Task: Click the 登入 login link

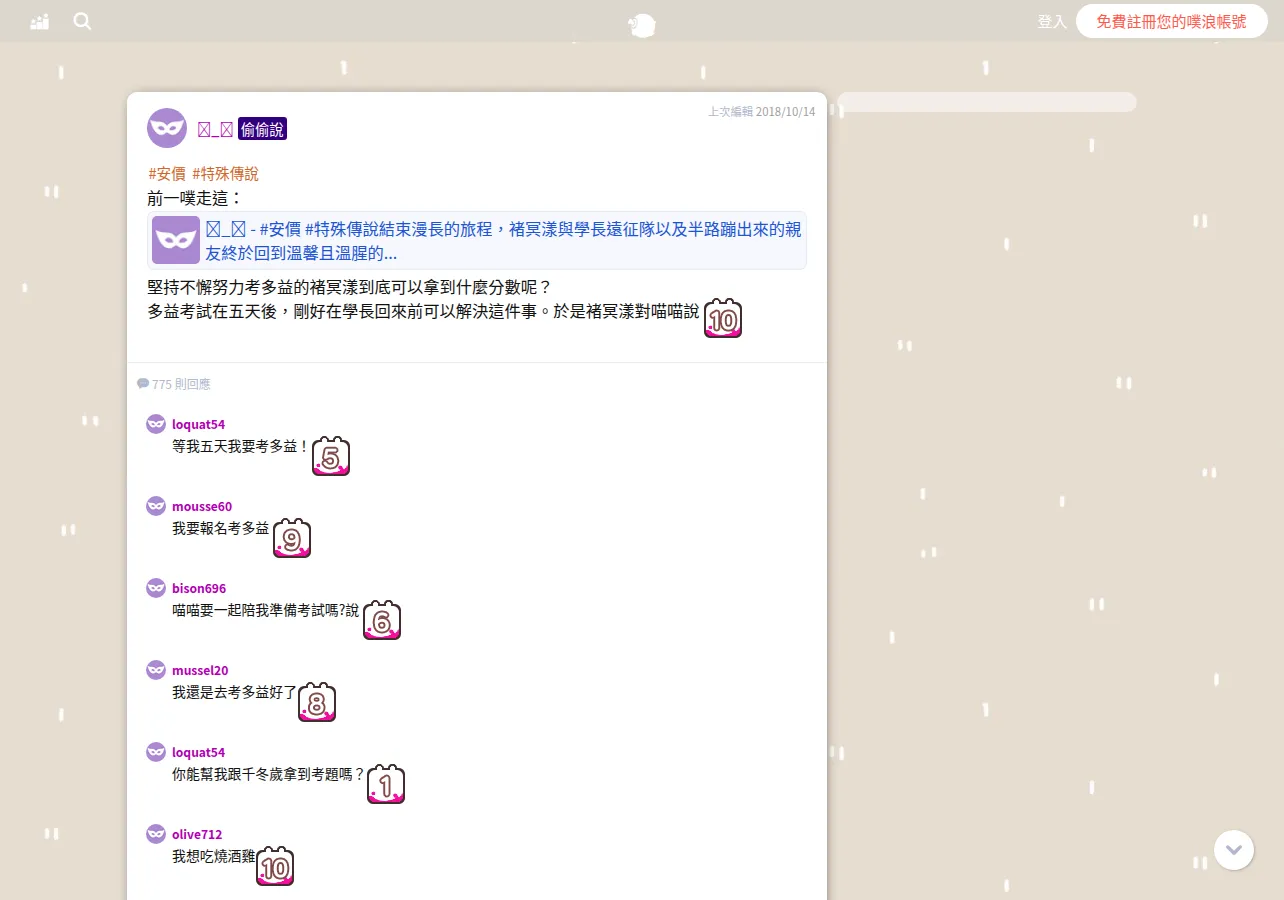Action: point(1052,21)
